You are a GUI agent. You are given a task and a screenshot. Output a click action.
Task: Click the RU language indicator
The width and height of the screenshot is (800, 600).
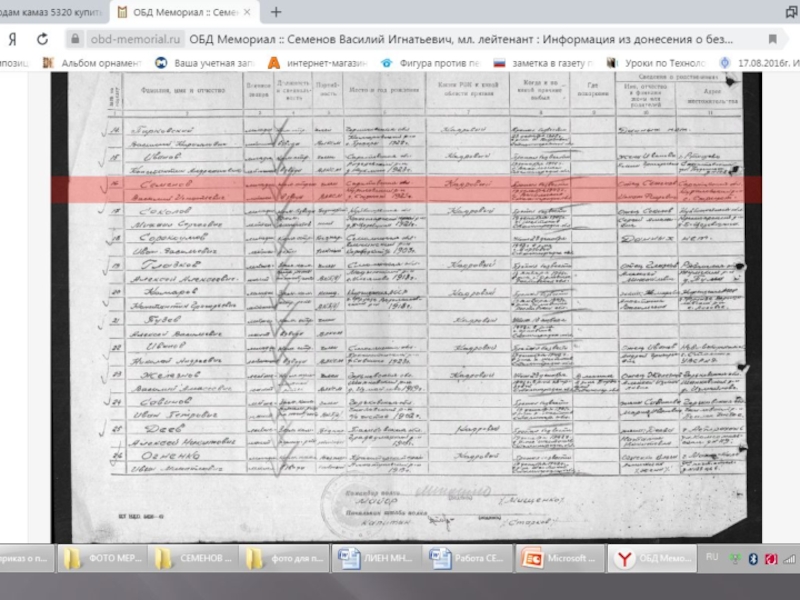(x=712, y=557)
